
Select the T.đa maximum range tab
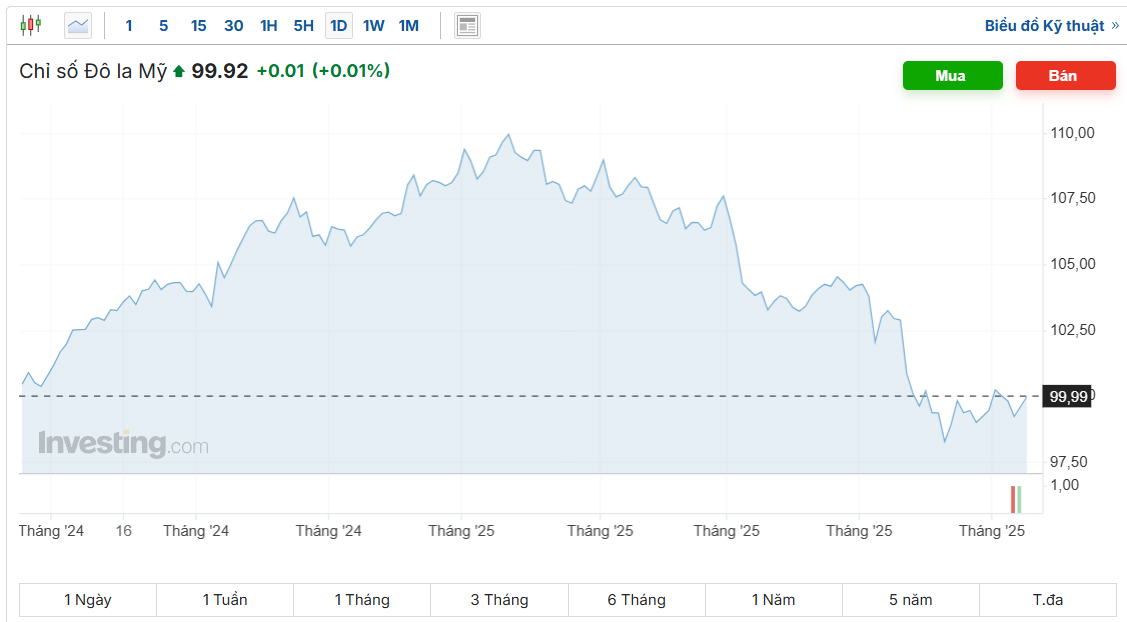[x=1048, y=600]
